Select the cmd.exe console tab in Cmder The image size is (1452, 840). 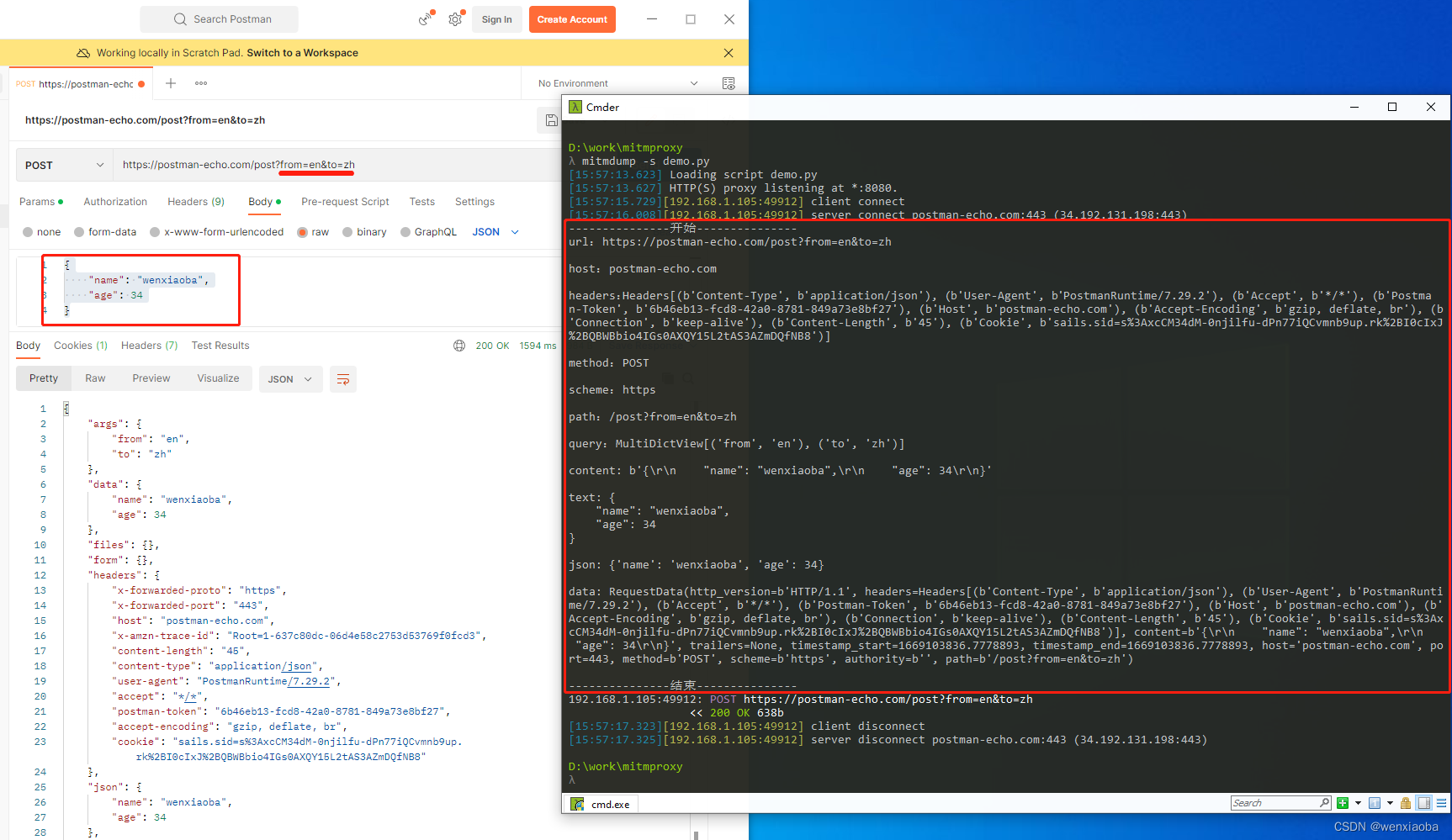point(601,804)
